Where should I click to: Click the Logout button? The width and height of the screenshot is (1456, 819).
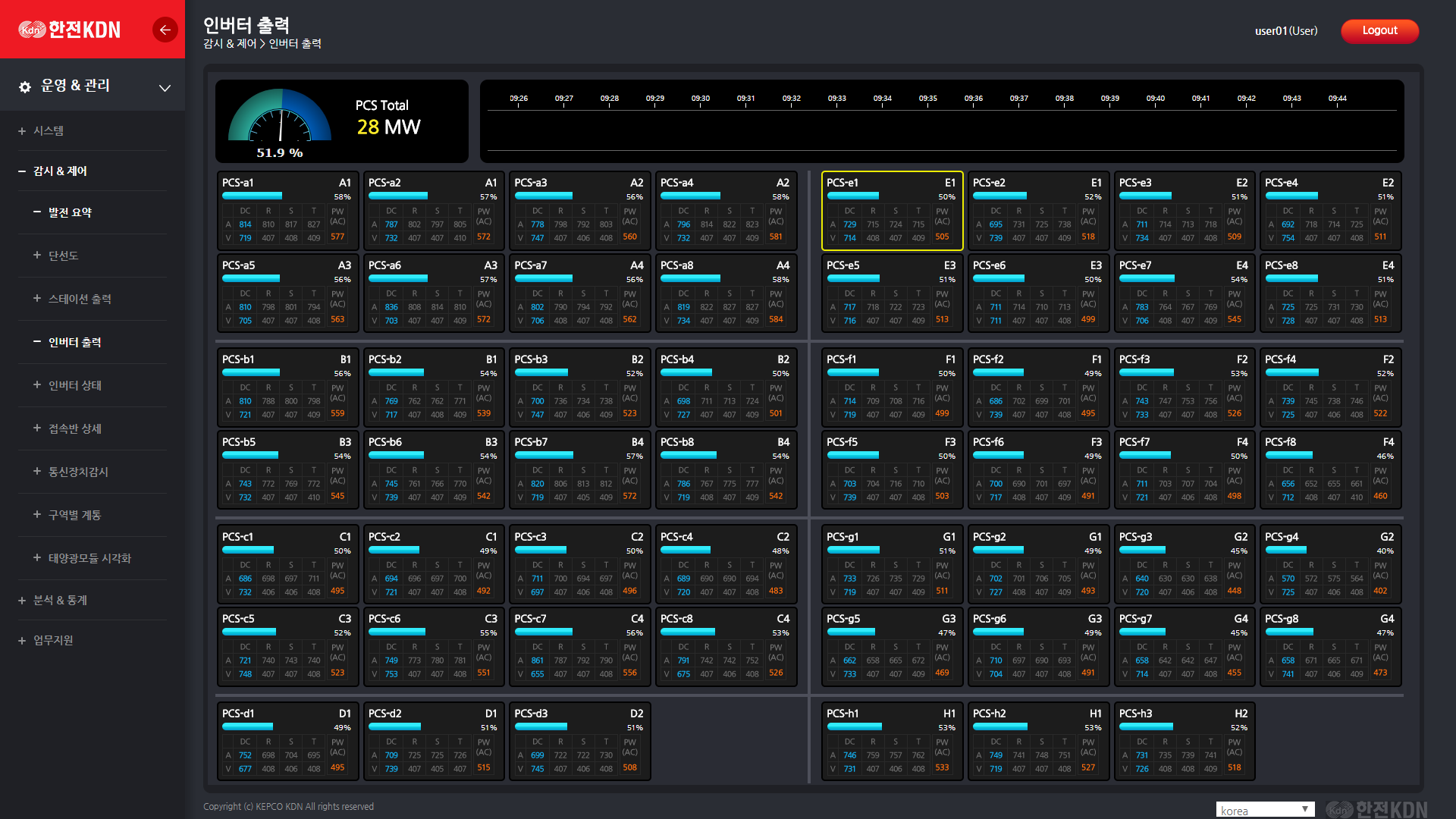pyautogui.click(x=1381, y=30)
